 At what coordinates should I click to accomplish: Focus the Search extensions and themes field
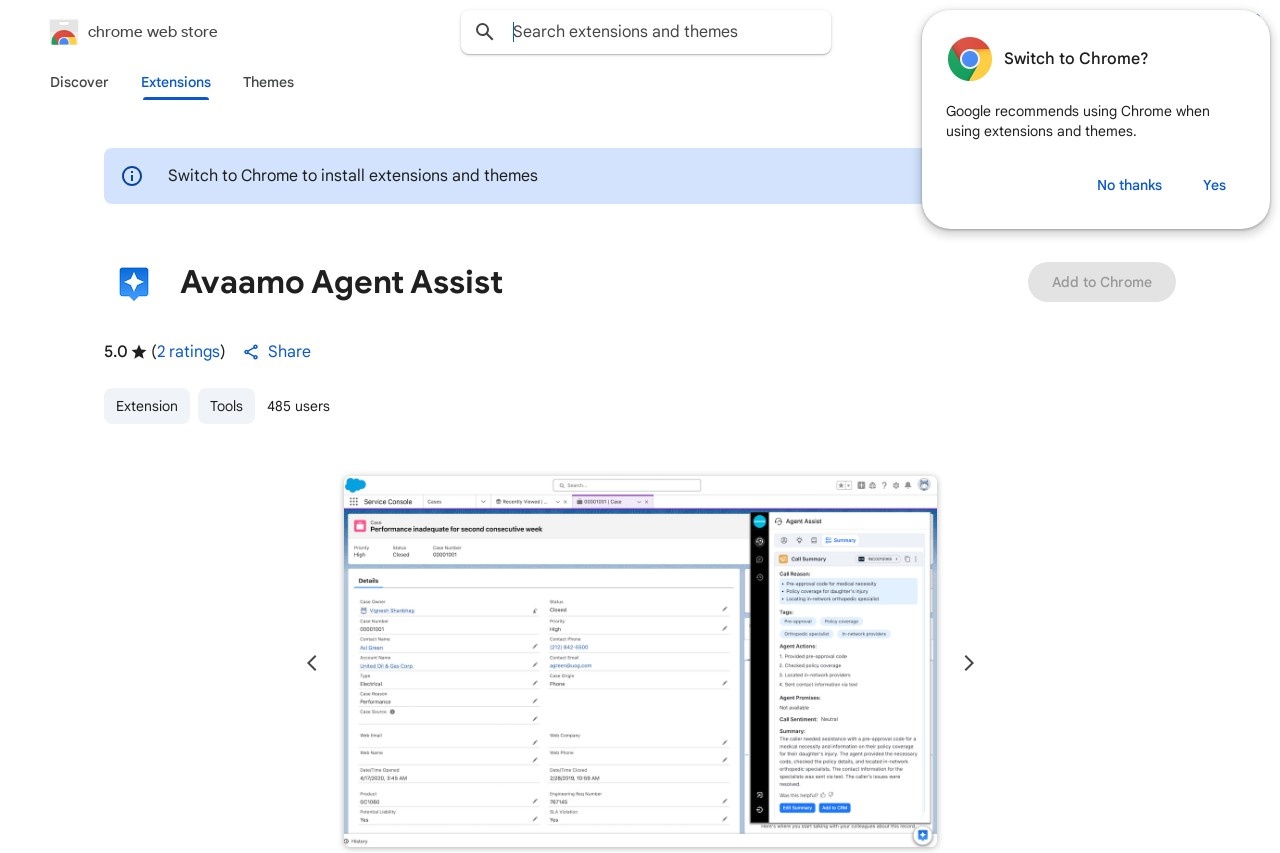coord(646,32)
